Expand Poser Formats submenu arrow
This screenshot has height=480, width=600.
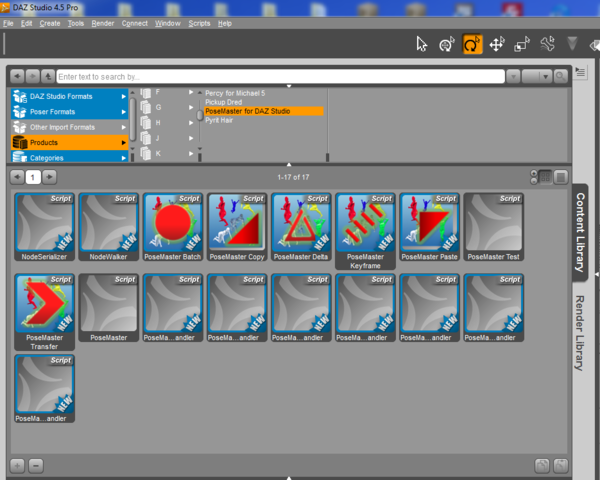tap(124, 112)
